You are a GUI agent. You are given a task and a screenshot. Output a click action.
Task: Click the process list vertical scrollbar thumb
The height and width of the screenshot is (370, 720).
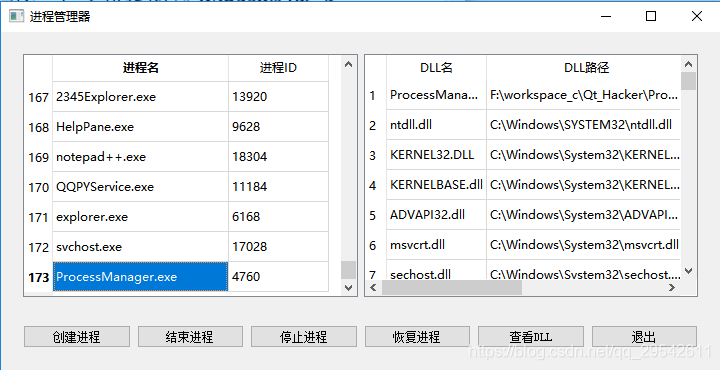(348, 270)
